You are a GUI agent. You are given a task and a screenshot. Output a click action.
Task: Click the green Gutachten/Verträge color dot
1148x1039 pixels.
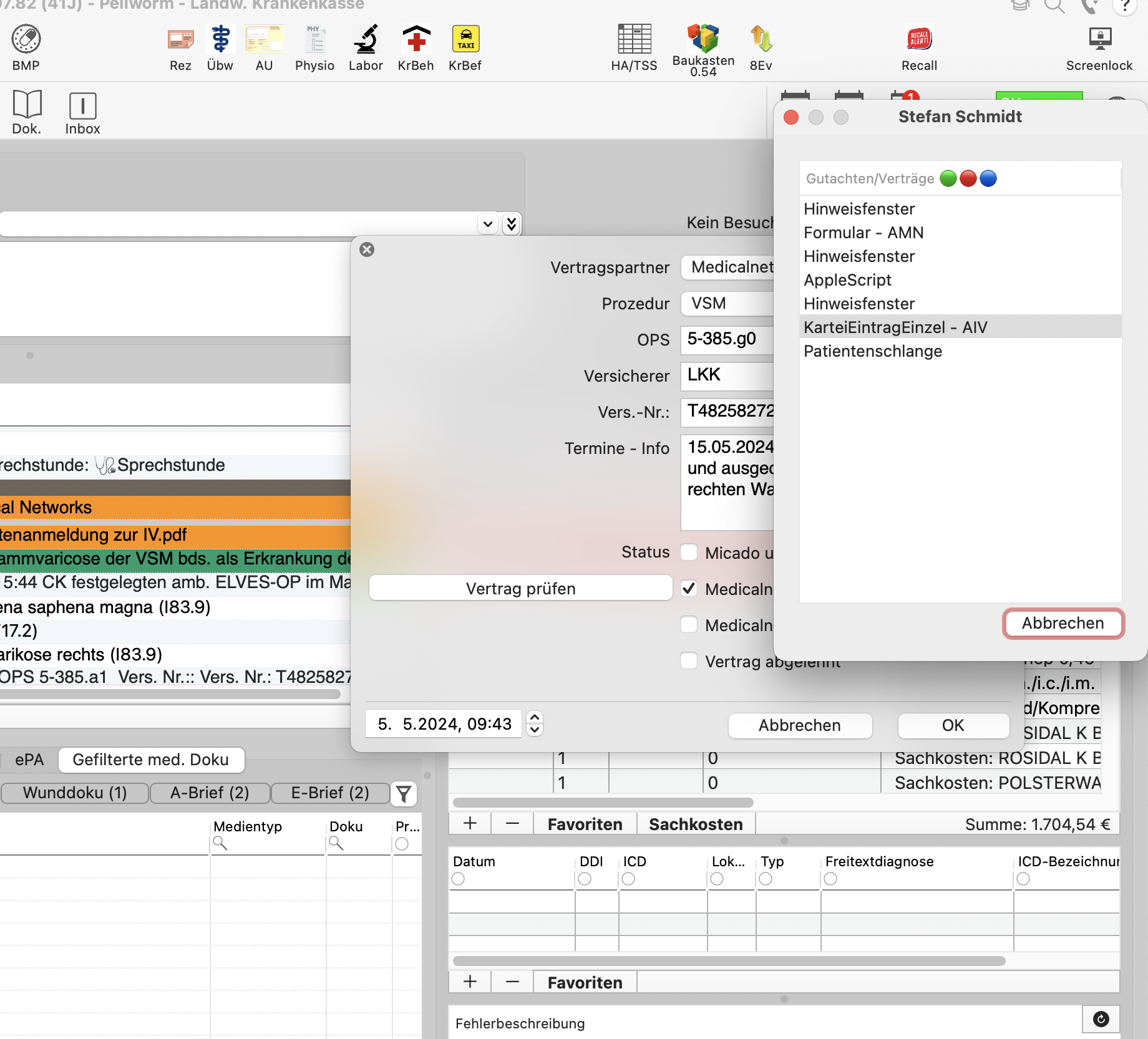click(948, 178)
